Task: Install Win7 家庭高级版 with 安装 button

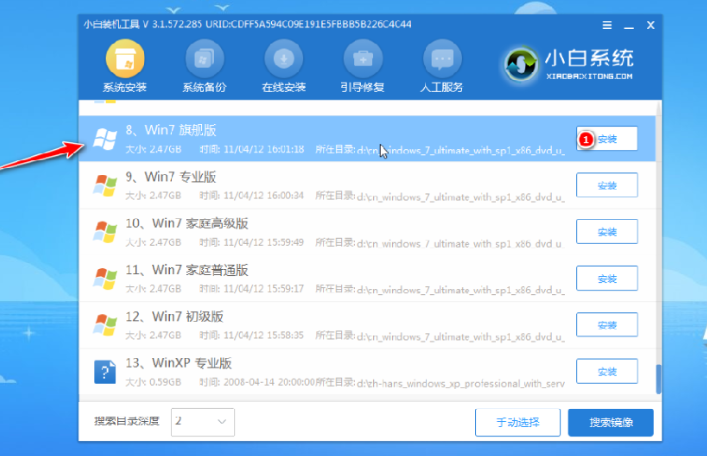Action: [x=607, y=231]
